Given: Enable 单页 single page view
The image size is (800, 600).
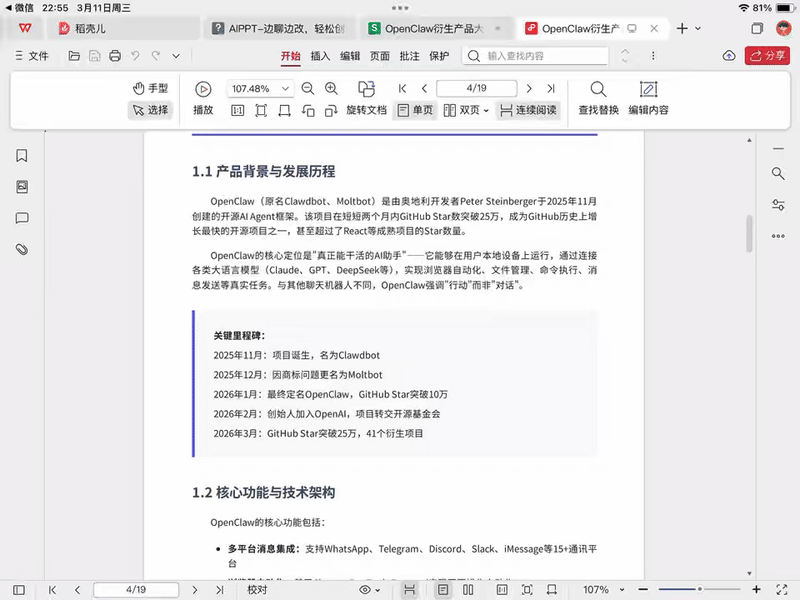Looking at the screenshot, I should click(415, 110).
